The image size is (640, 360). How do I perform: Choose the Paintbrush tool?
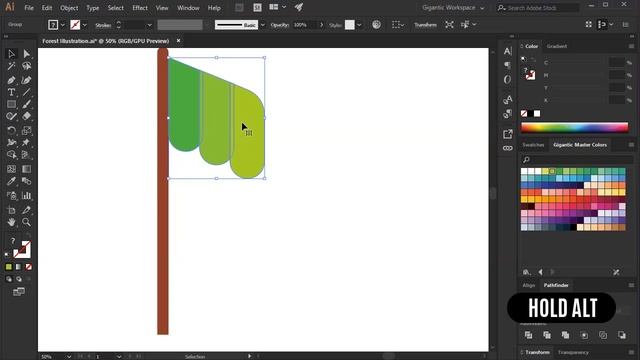[x=27, y=104]
